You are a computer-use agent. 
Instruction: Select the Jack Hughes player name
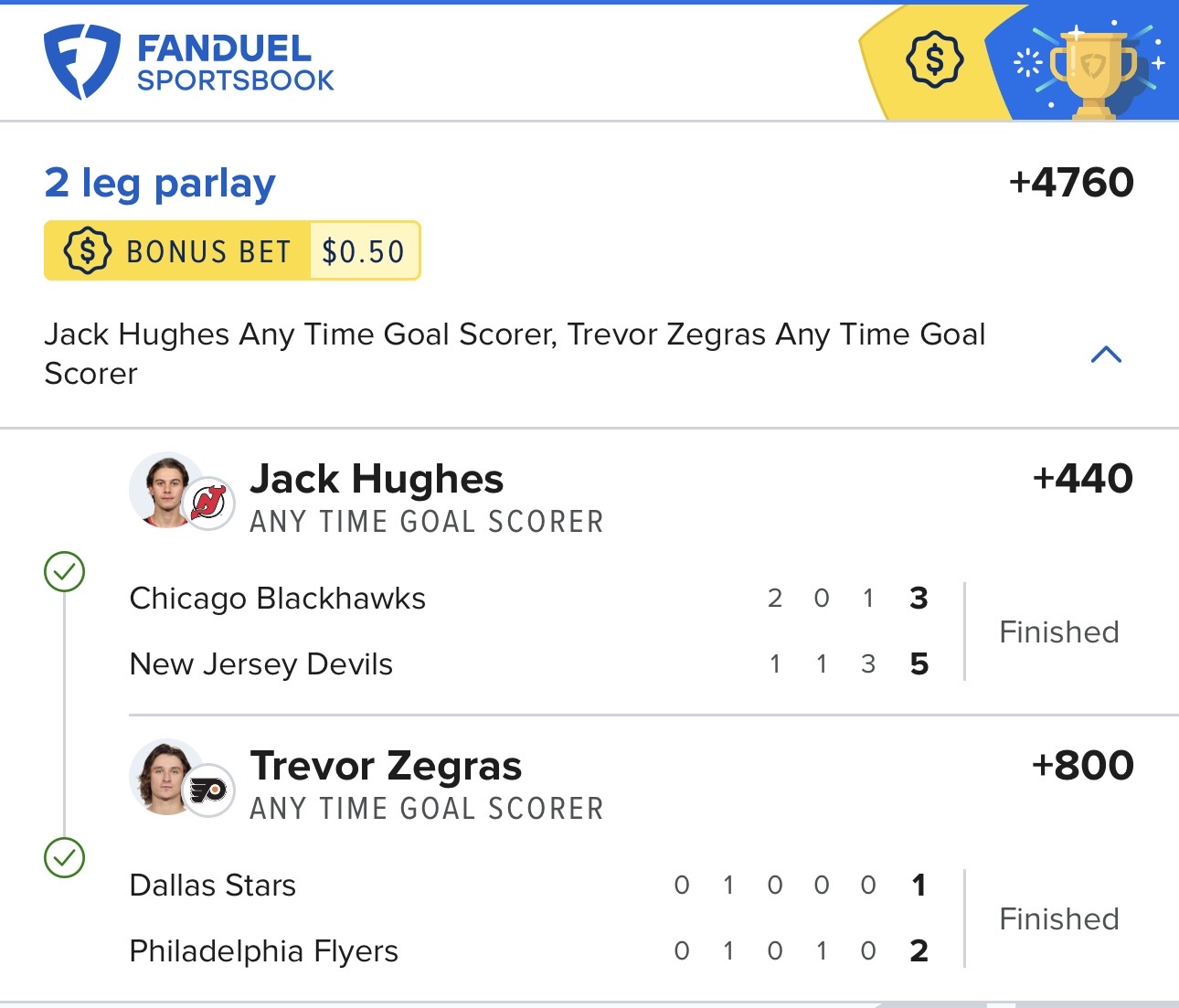tap(377, 479)
